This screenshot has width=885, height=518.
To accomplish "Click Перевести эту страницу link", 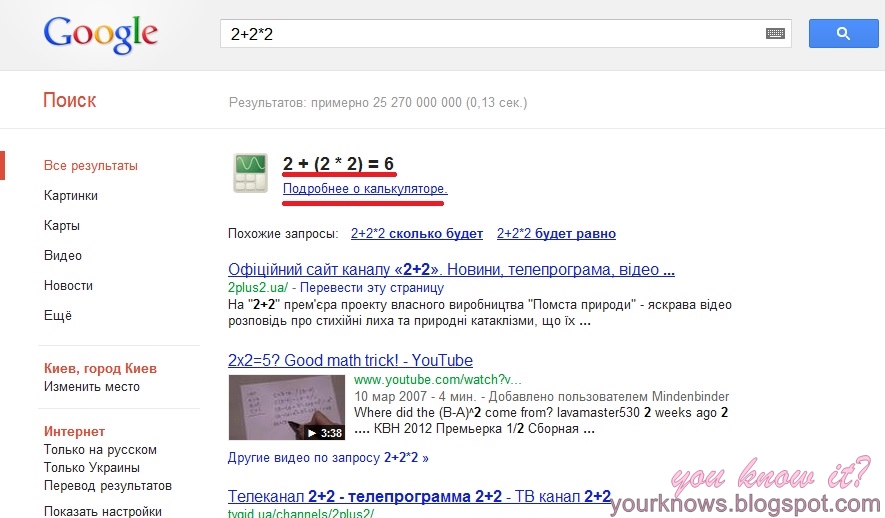I will (x=372, y=288).
